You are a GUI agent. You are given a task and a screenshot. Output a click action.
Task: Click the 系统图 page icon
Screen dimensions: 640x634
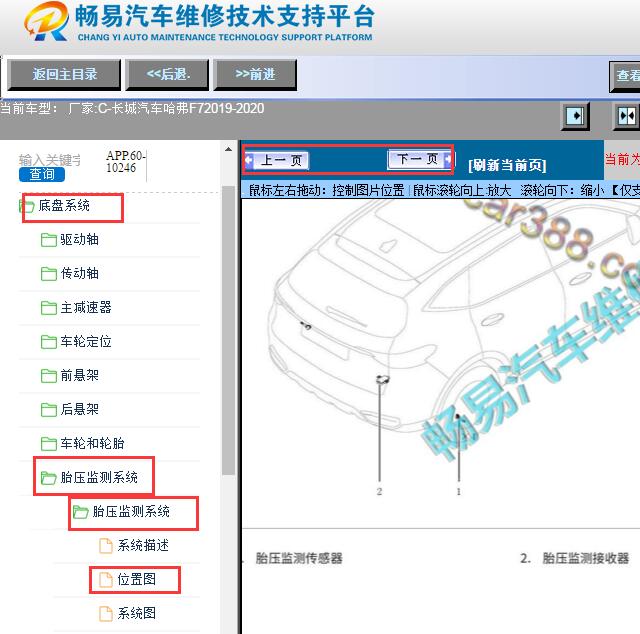click(x=106, y=613)
